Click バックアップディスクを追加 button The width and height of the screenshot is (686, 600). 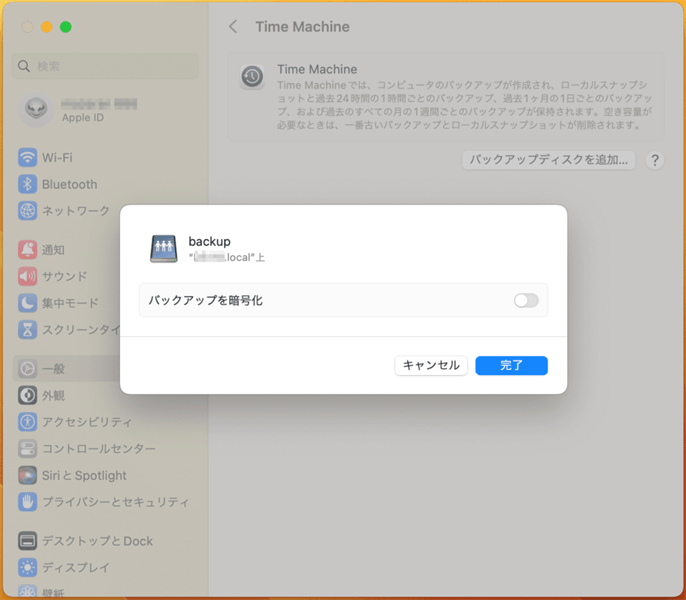tap(549, 160)
